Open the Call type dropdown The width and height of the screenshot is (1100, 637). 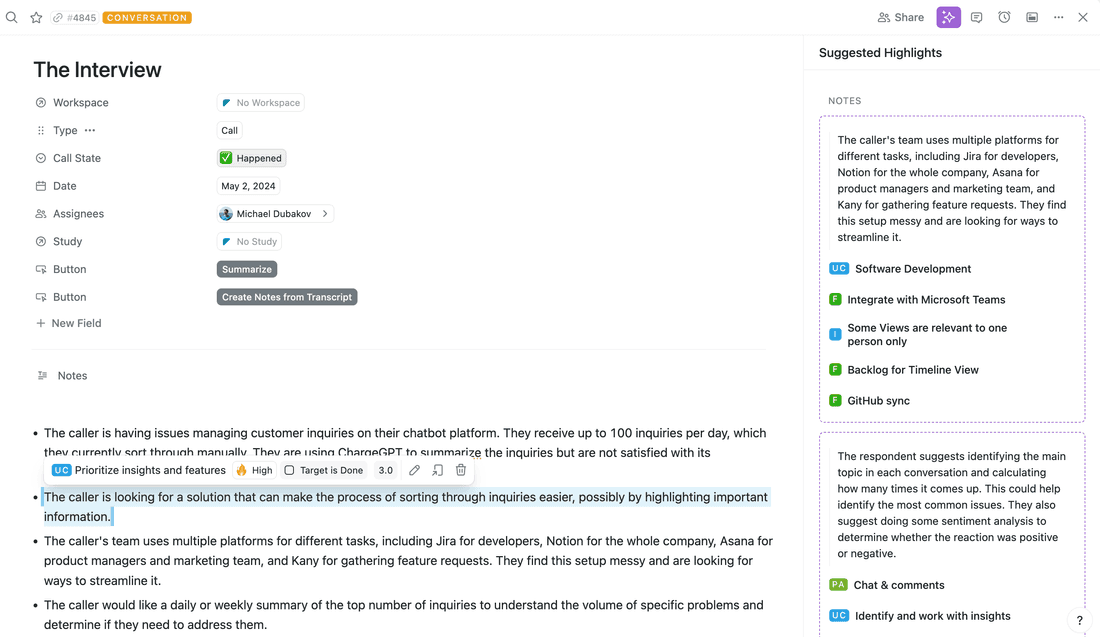229,130
